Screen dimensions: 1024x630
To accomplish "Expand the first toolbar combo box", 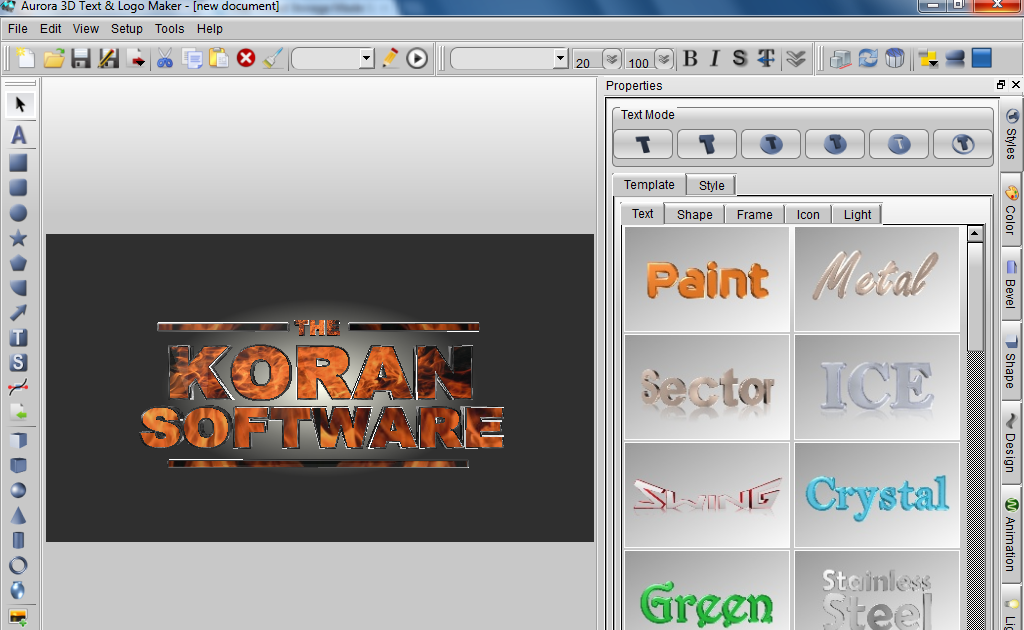I will [366, 59].
